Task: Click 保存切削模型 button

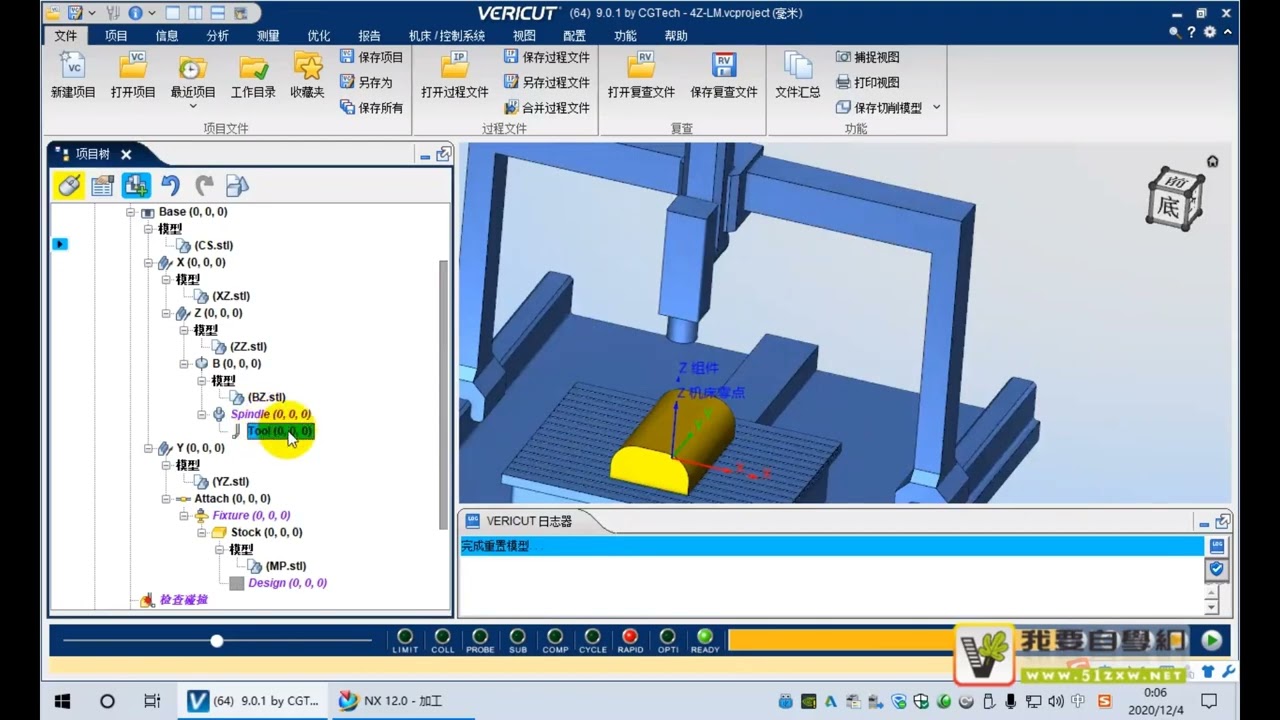Action: (x=879, y=107)
